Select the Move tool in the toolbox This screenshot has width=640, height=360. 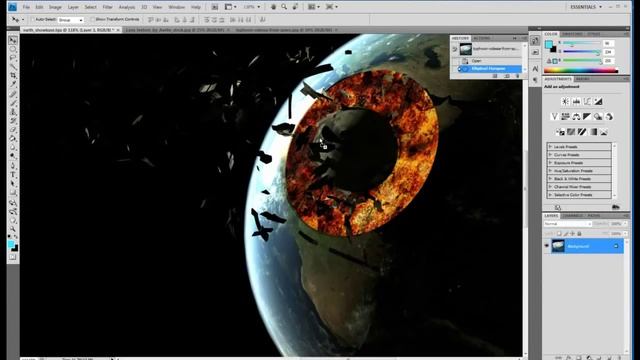point(13,40)
